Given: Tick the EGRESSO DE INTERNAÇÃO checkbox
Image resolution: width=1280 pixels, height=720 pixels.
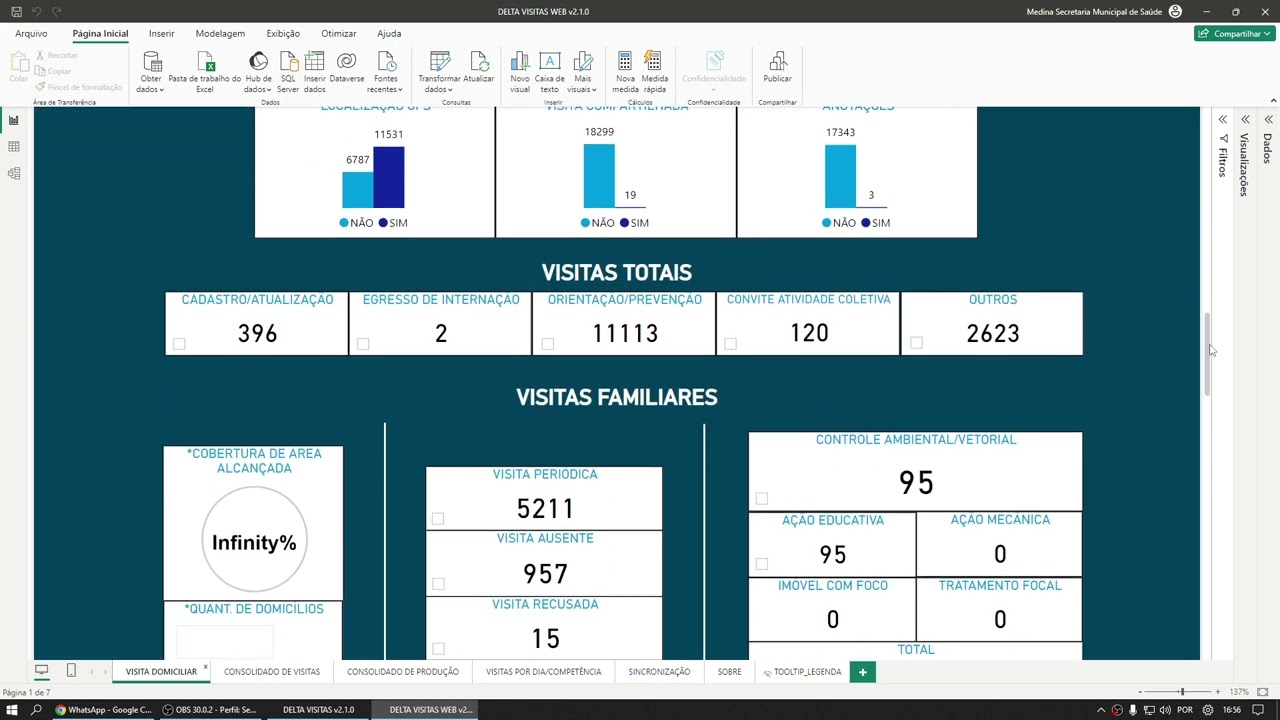Looking at the screenshot, I should [x=363, y=344].
